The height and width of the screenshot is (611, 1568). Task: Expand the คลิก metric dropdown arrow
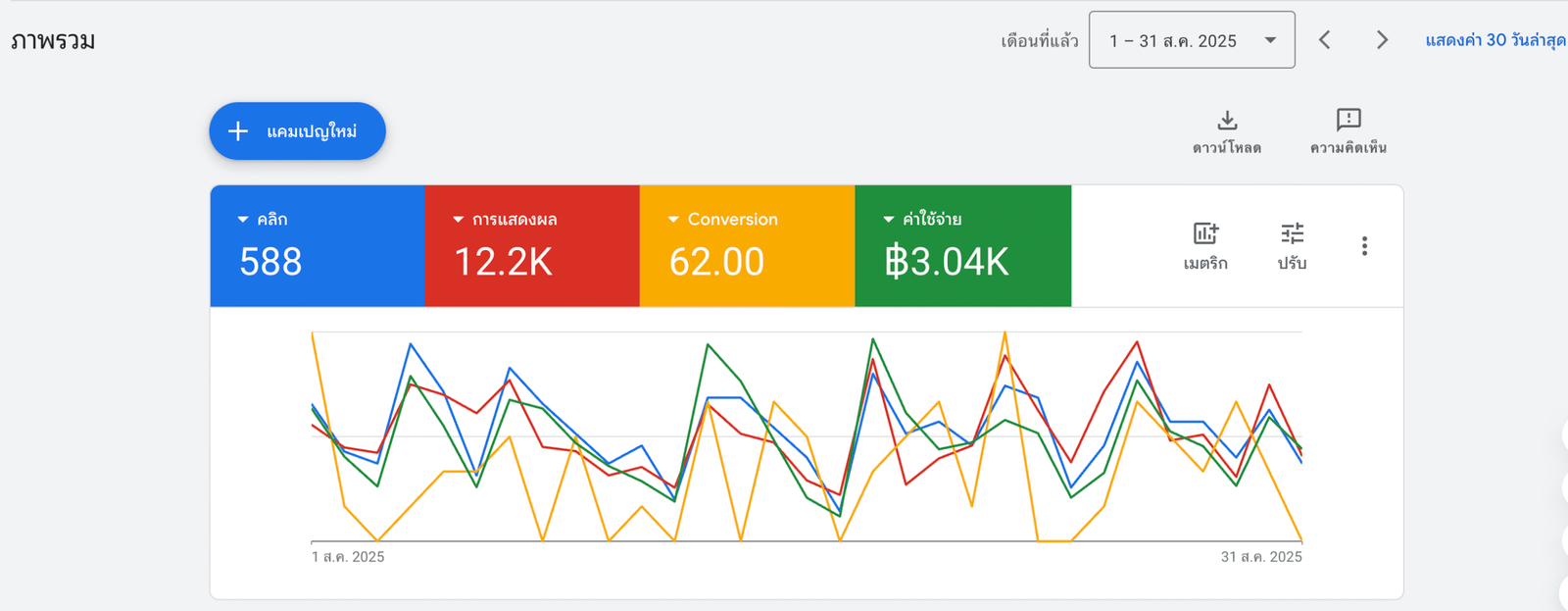click(243, 220)
